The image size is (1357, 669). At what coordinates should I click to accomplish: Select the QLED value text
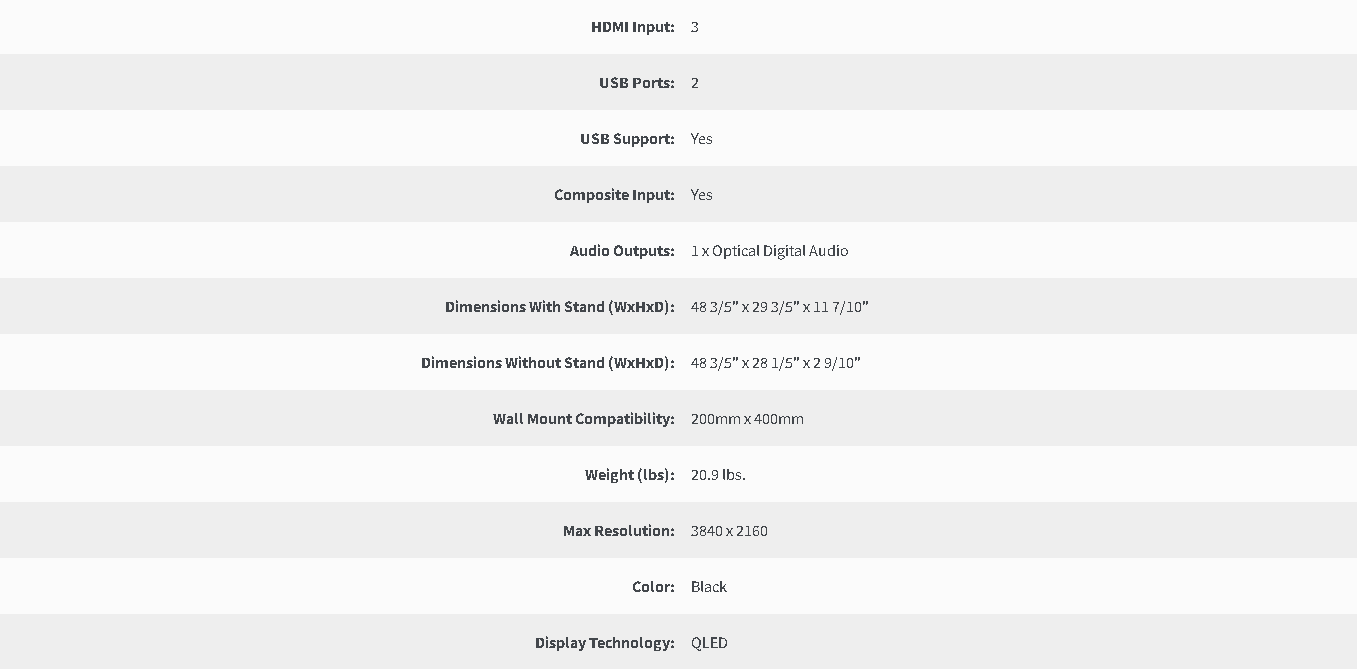point(709,643)
